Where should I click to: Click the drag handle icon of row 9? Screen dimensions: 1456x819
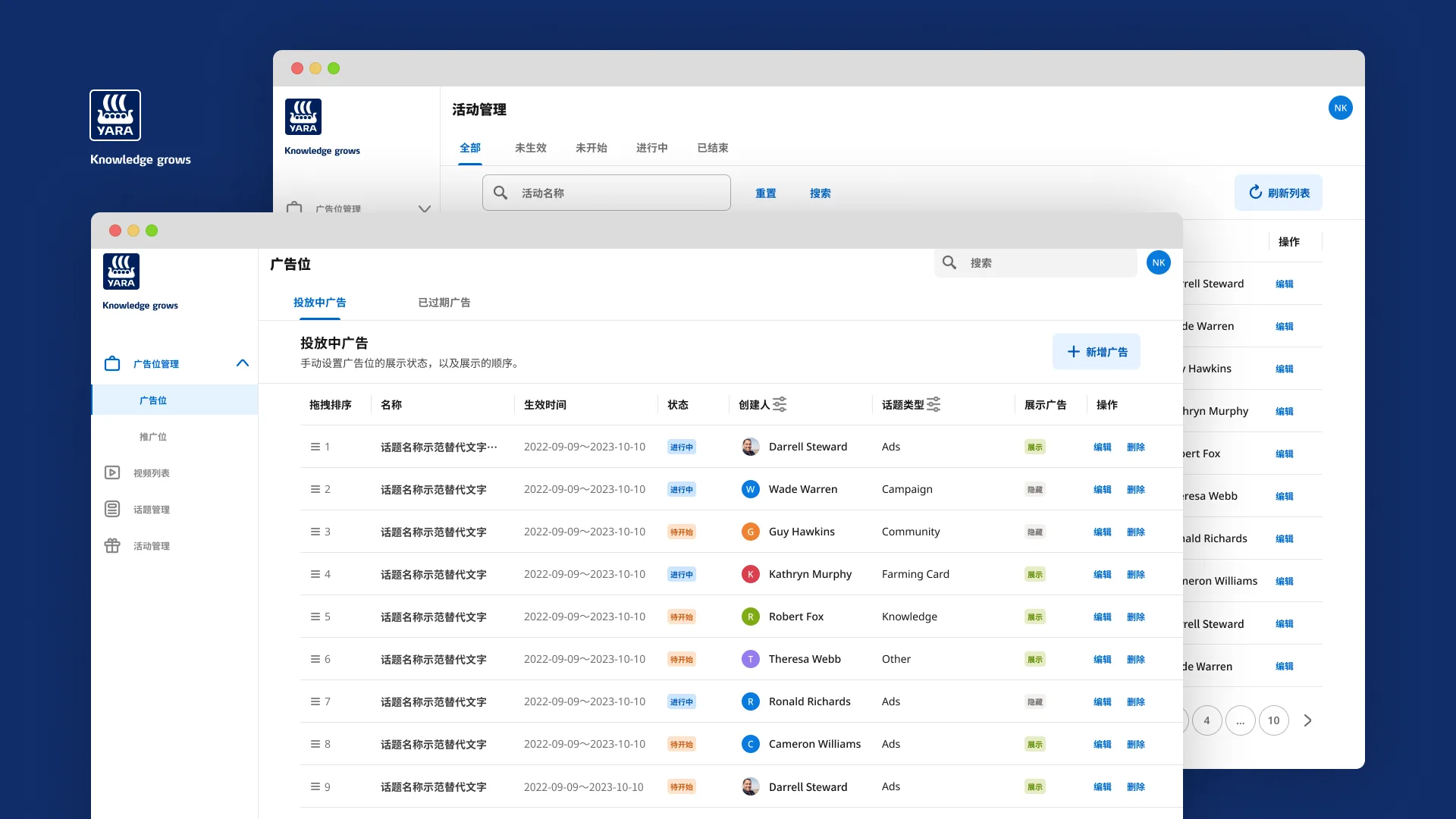click(315, 786)
